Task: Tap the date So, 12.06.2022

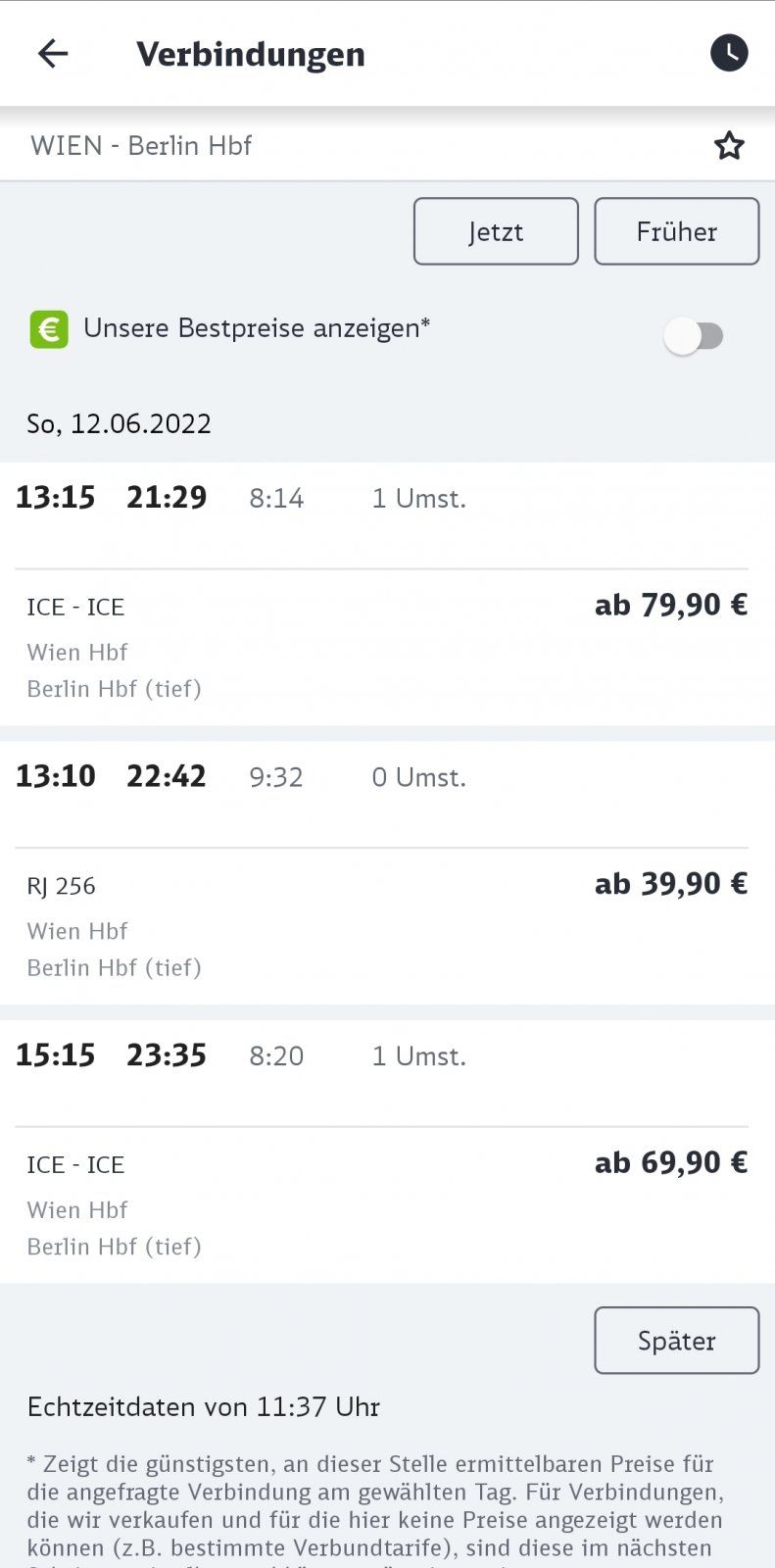Action: coord(119,423)
